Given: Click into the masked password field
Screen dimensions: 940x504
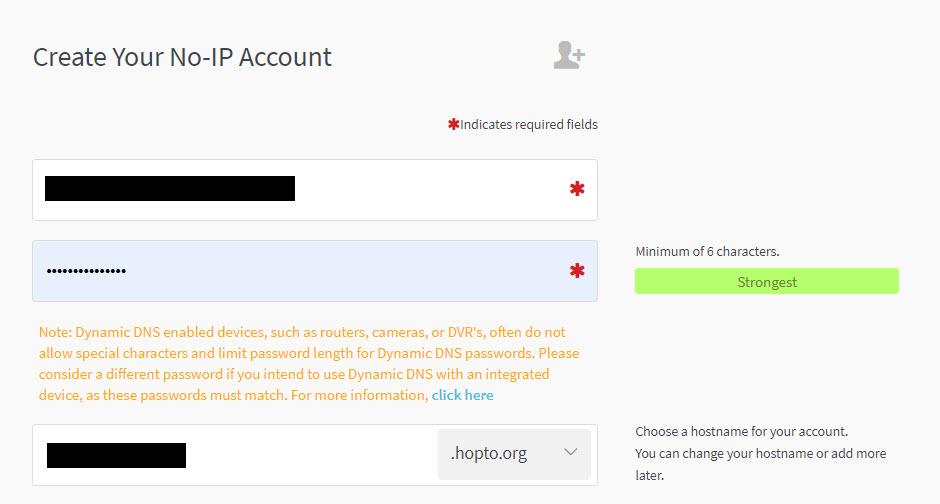Looking at the screenshot, I should tap(300, 271).
